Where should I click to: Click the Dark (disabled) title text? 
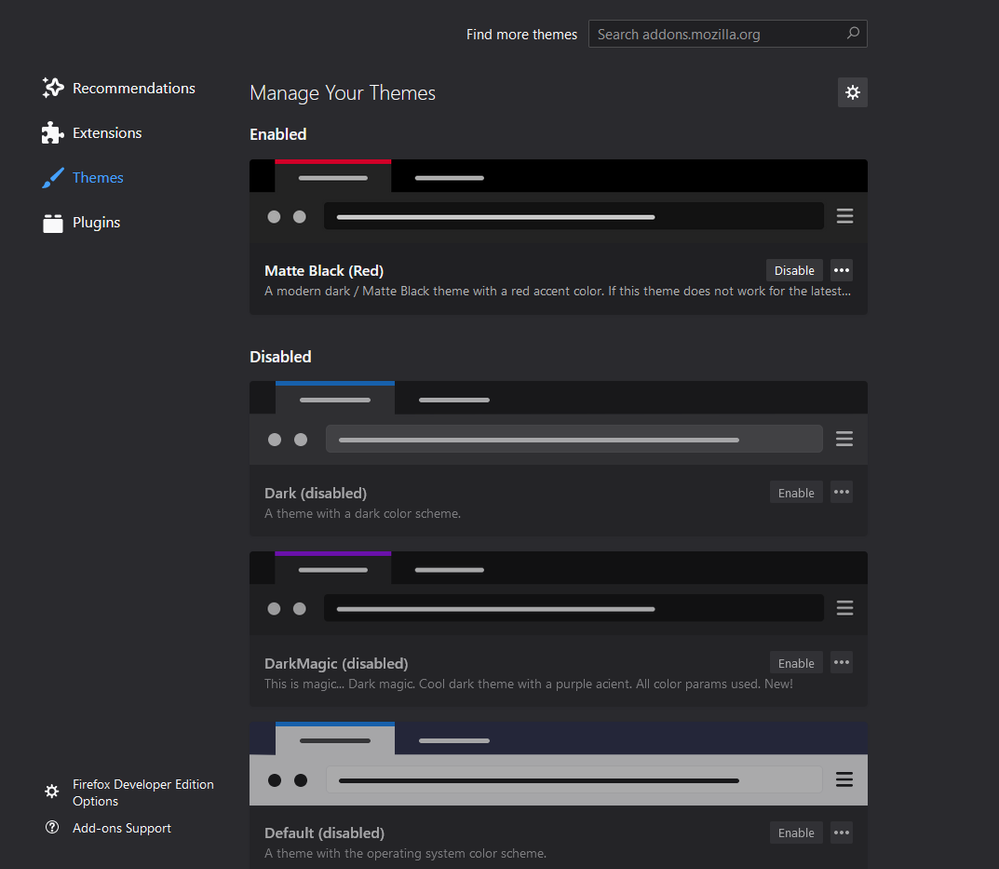[x=315, y=493]
